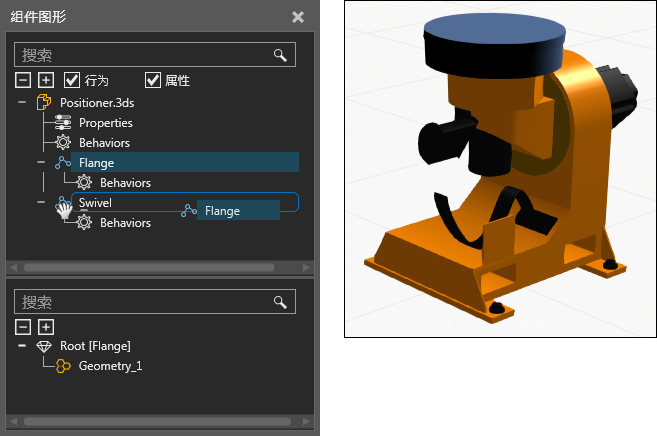
Task: Toggle the 属性 checkbox
Action: [x=153, y=80]
